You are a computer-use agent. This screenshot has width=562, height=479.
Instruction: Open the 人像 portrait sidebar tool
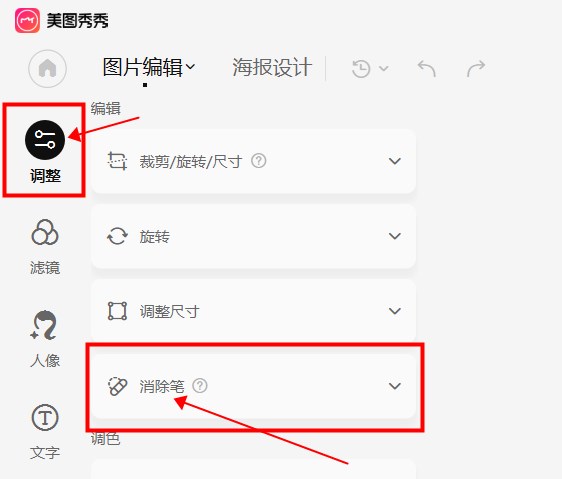pyautogui.click(x=45, y=339)
